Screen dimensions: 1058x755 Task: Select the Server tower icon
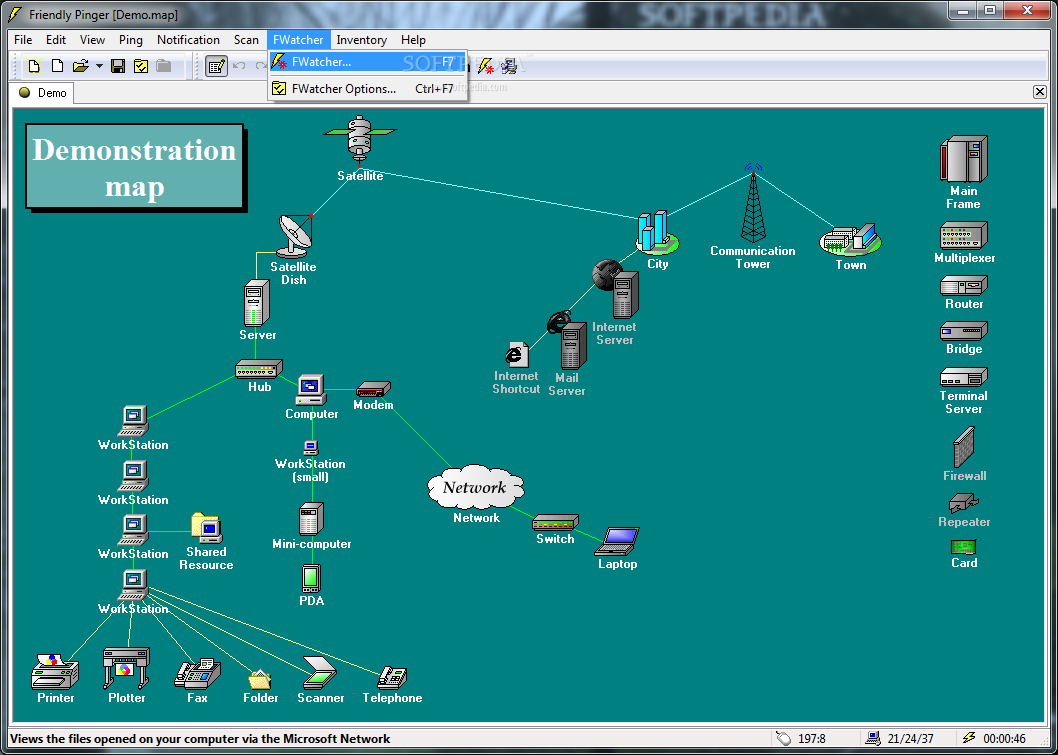click(x=256, y=303)
